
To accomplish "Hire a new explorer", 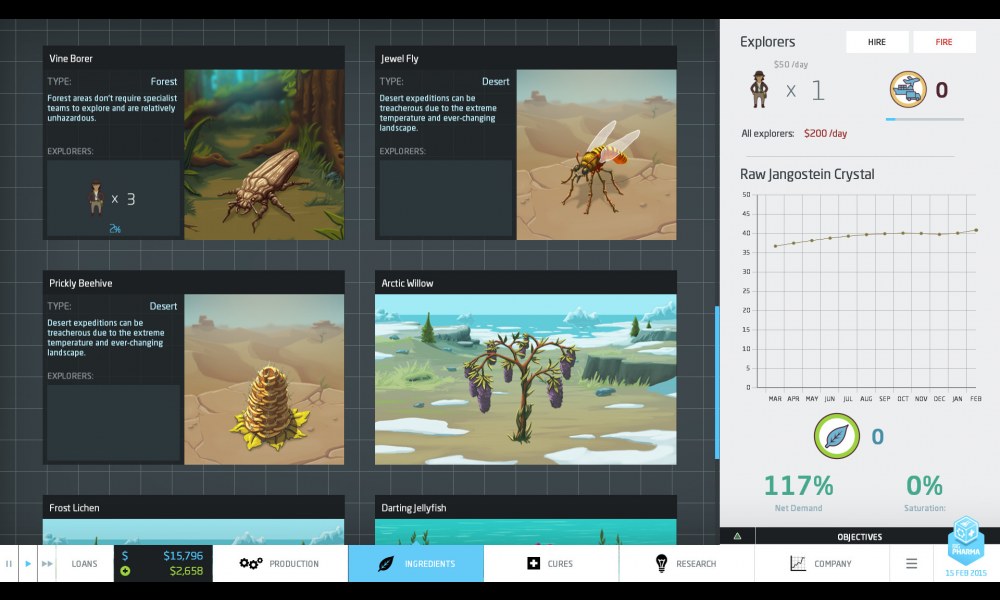I will pos(877,42).
